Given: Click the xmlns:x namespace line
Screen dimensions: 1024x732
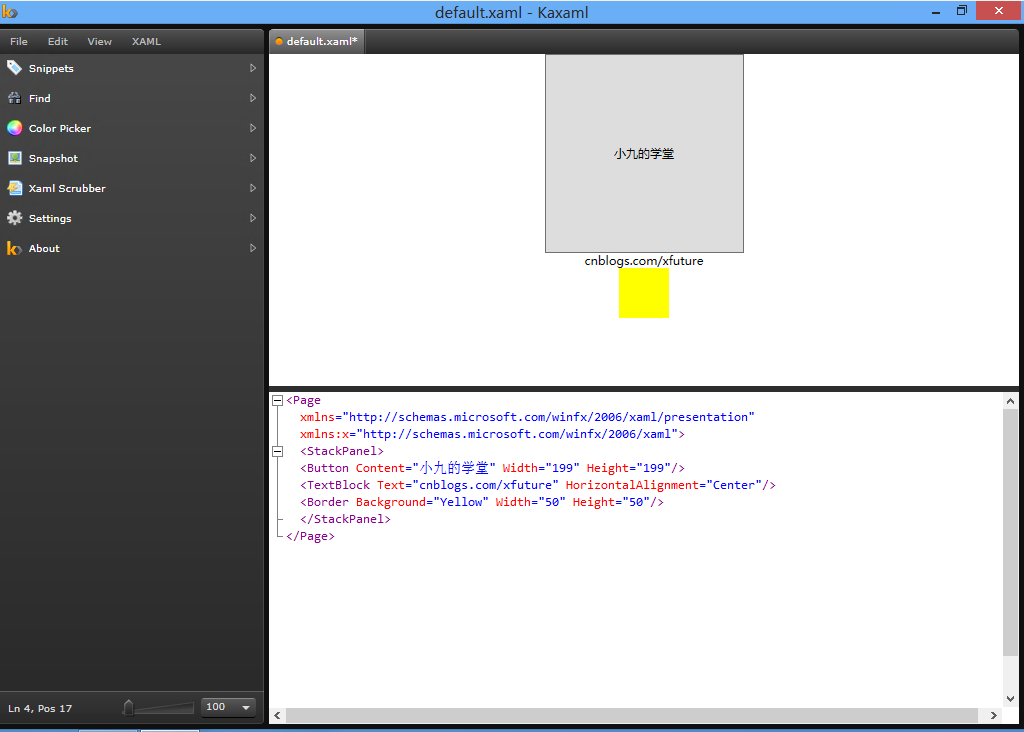Looking at the screenshot, I should (x=492, y=434).
